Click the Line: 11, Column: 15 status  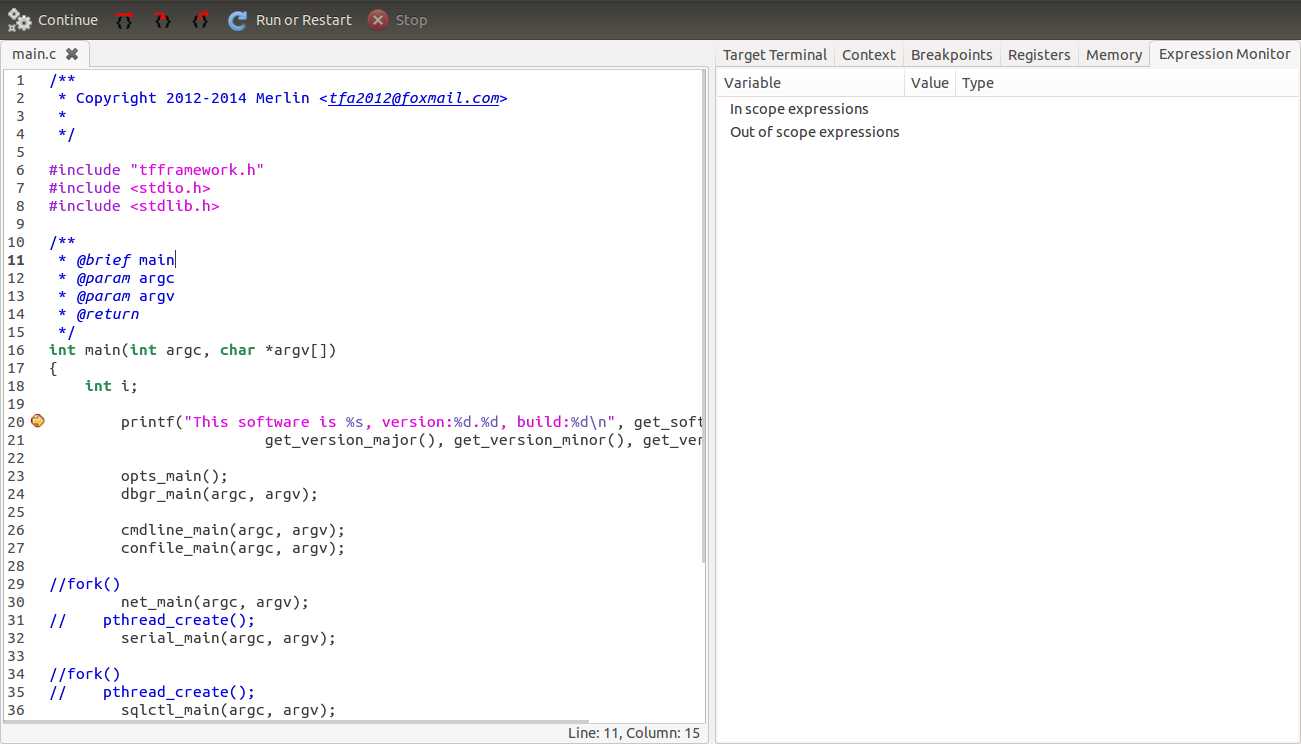[634, 733]
